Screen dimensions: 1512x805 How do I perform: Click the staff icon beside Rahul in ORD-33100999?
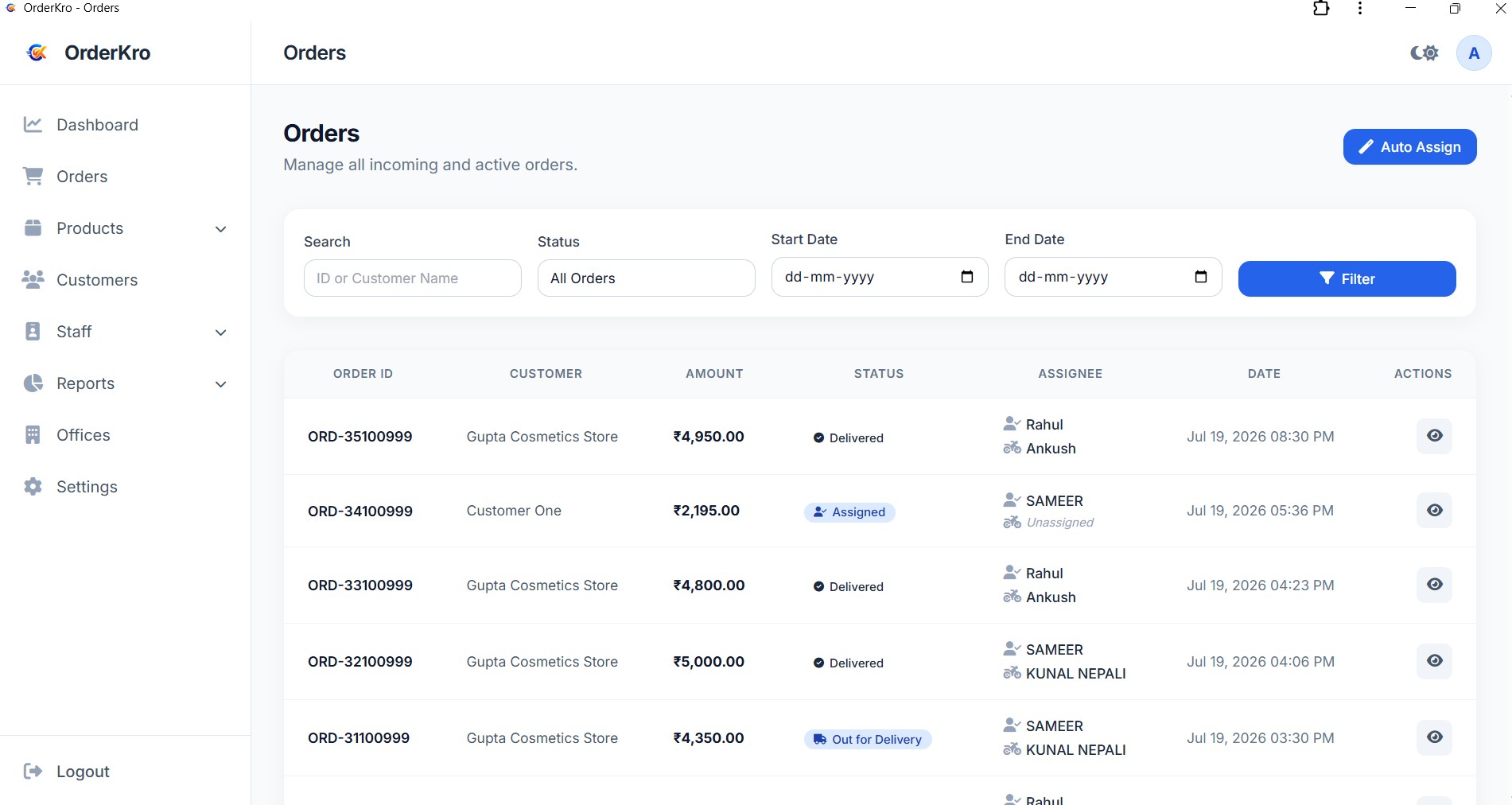click(x=1012, y=573)
